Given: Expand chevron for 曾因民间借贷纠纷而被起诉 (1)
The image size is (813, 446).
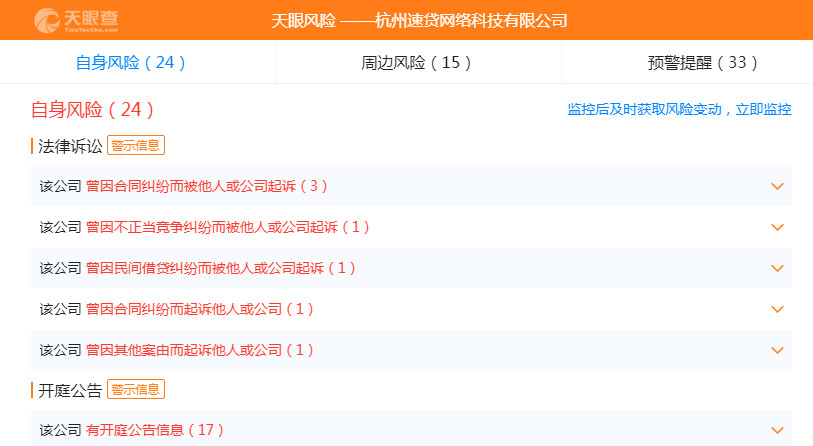Looking at the screenshot, I should pyautogui.click(x=777, y=268).
